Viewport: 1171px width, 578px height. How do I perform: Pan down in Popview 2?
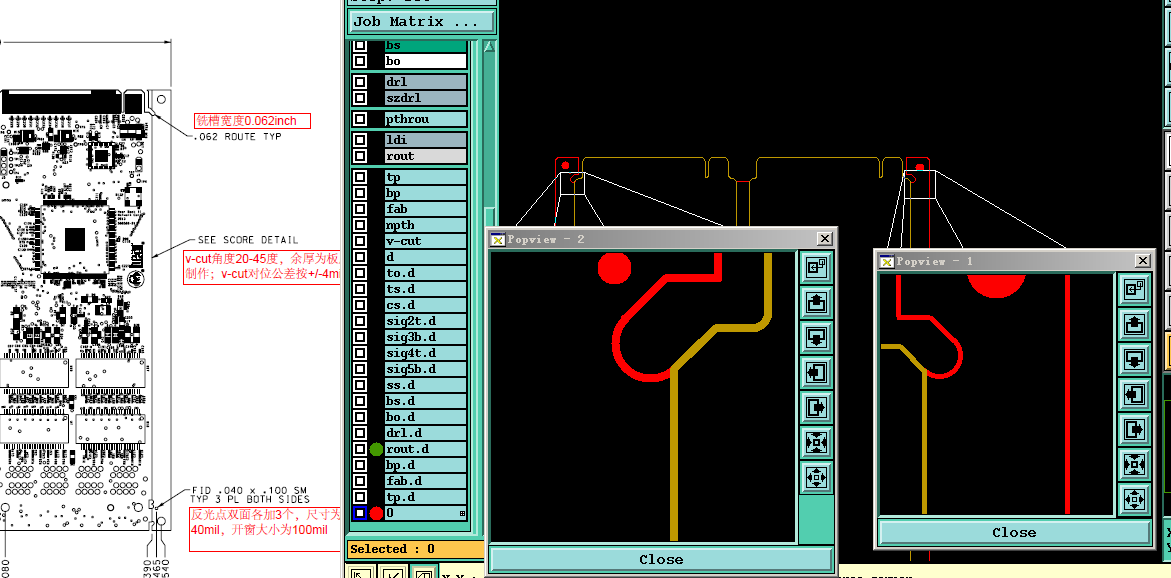coord(816,338)
